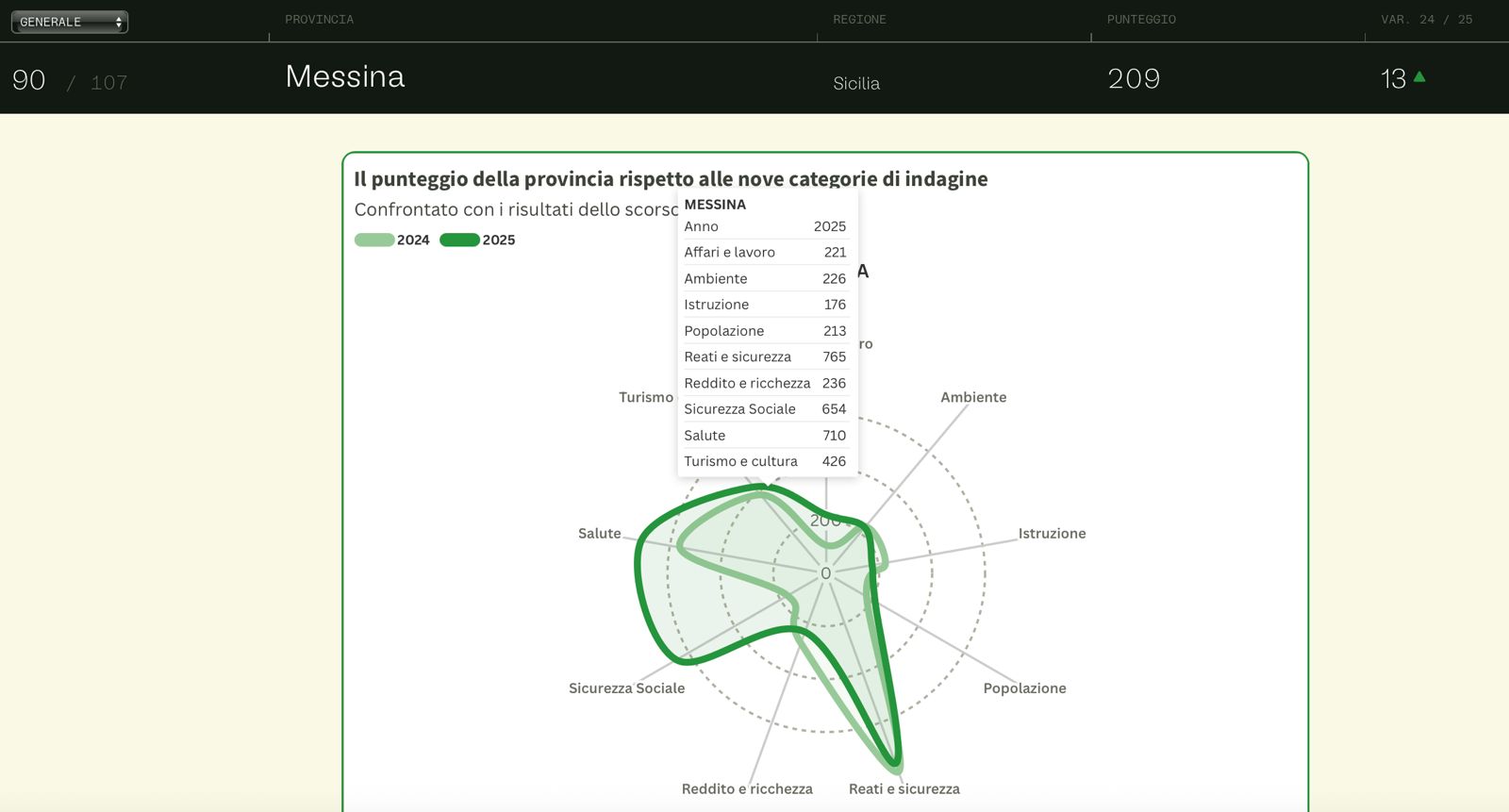This screenshot has width=1509, height=812.
Task: Click the light green 2024 legend swatch
Action: click(374, 240)
